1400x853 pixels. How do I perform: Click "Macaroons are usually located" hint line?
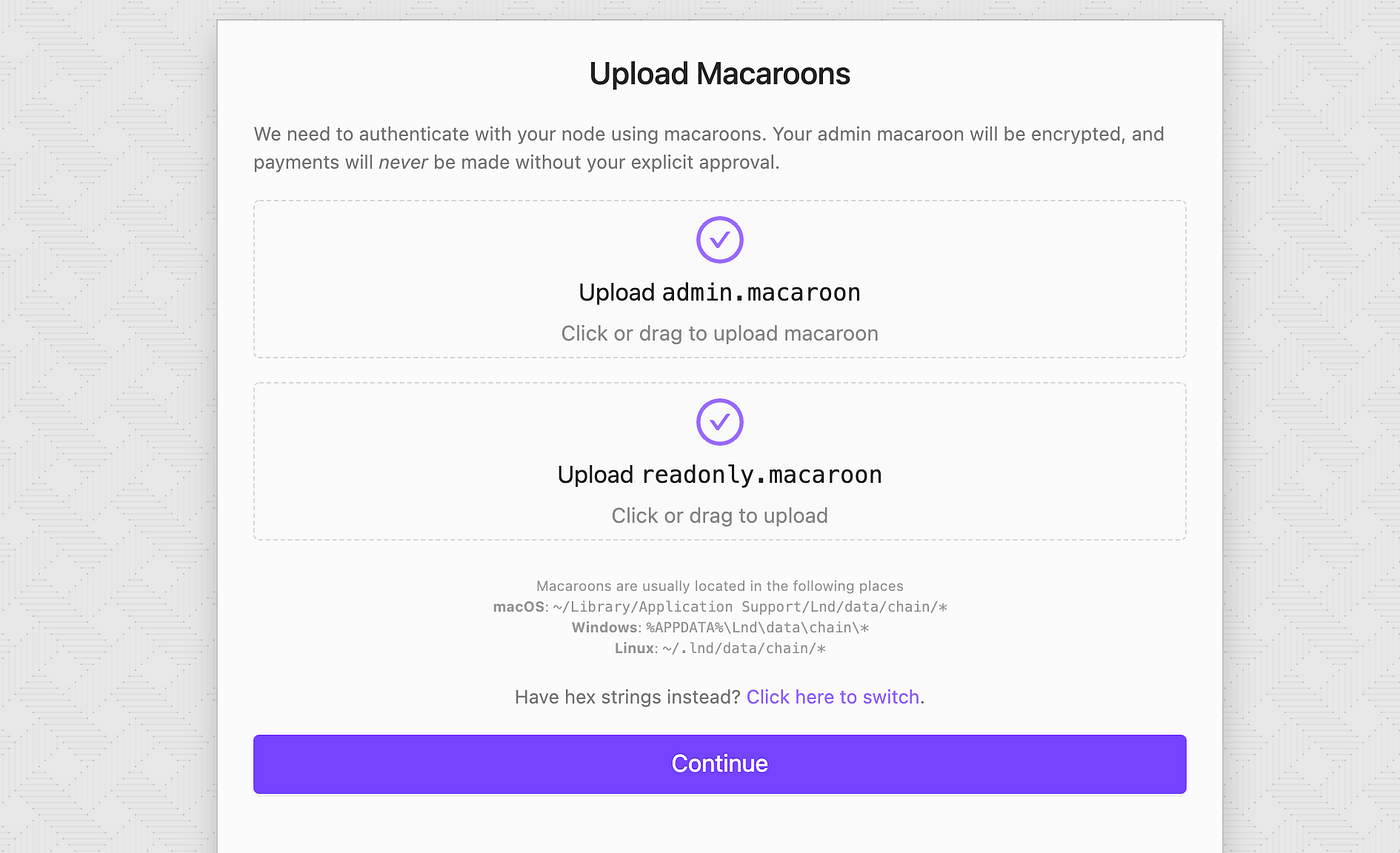click(719, 586)
